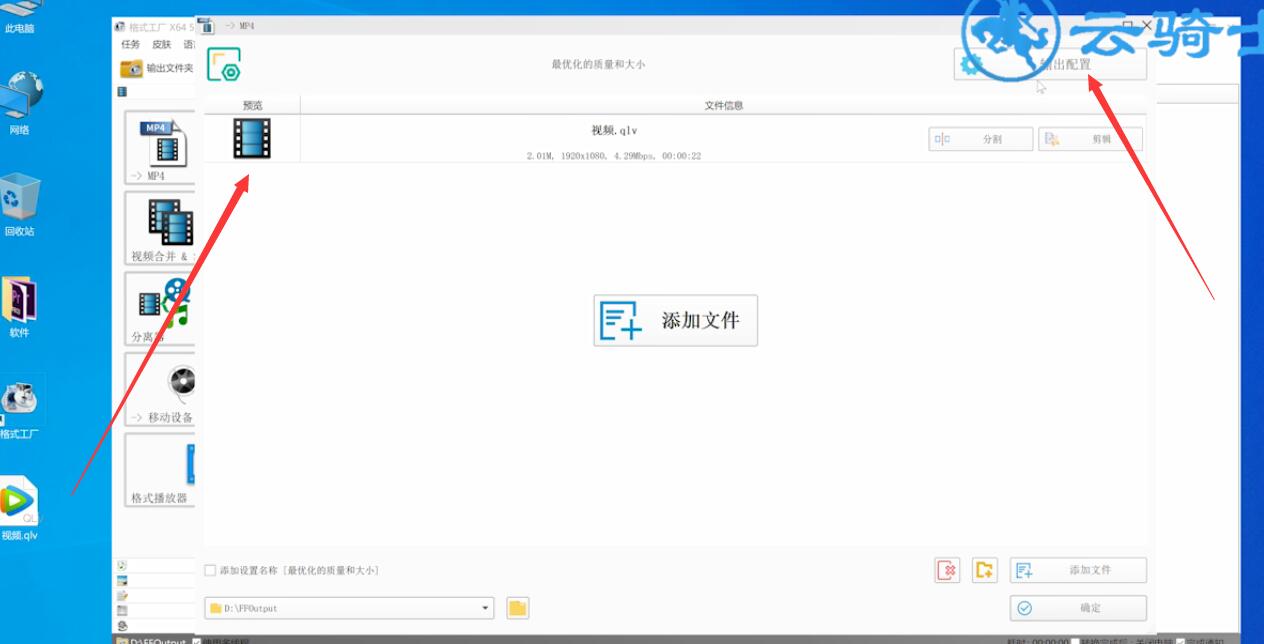Confirm with the 确定 button
Image resolution: width=1264 pixels, height=644 pixels.
1078,608
